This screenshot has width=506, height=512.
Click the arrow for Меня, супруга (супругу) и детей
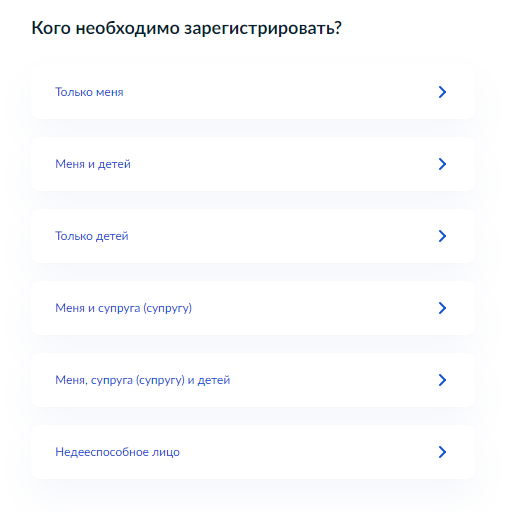(x=442, y=380)
